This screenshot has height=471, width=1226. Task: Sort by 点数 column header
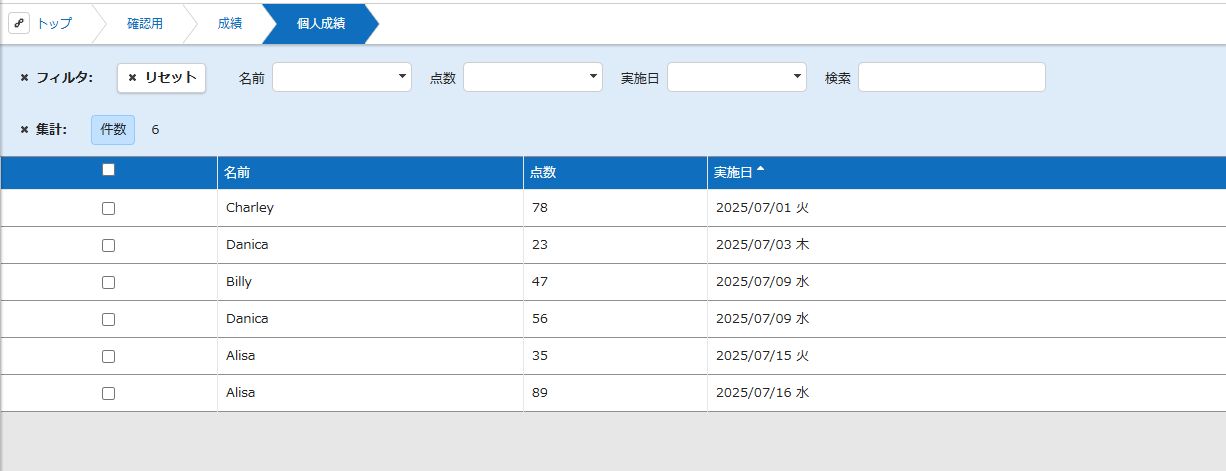(x=615, y=172)
